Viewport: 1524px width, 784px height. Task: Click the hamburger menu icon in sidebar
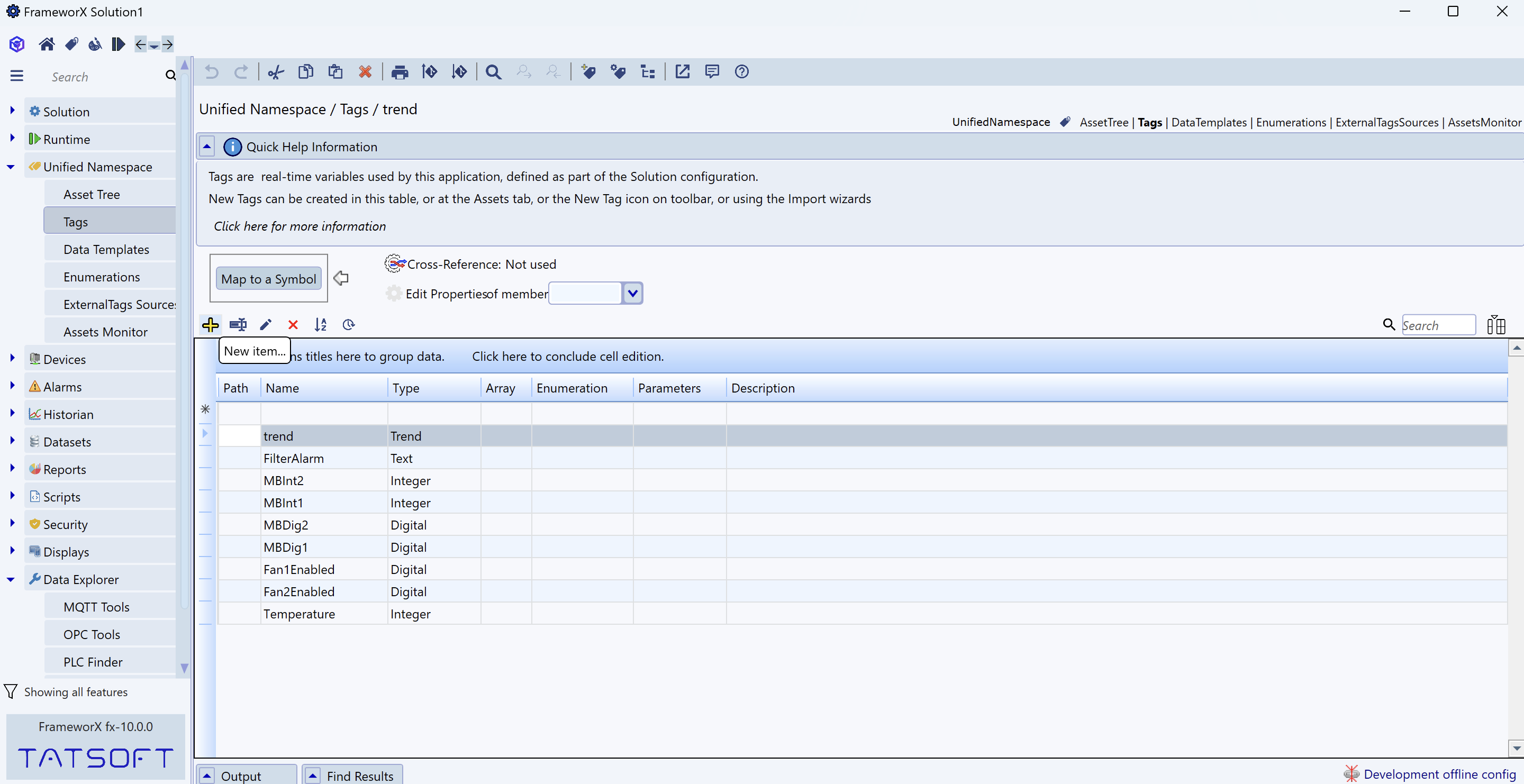(x=16, y=76)
